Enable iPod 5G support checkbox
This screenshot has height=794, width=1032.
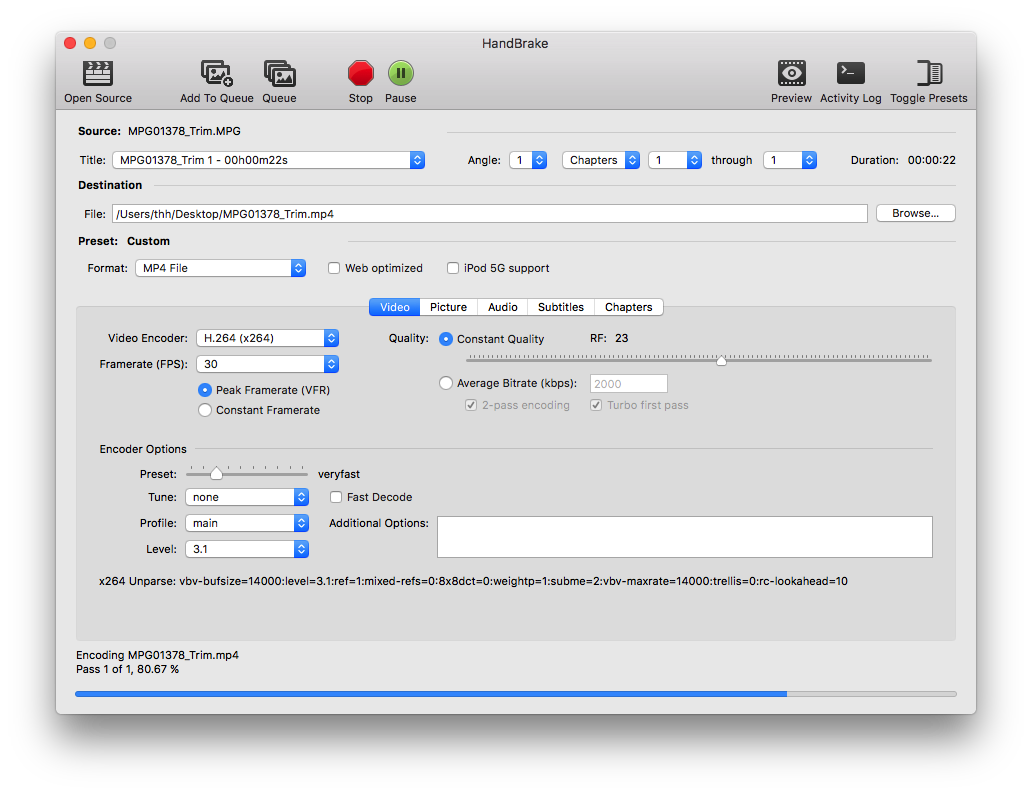click(453, 268)
